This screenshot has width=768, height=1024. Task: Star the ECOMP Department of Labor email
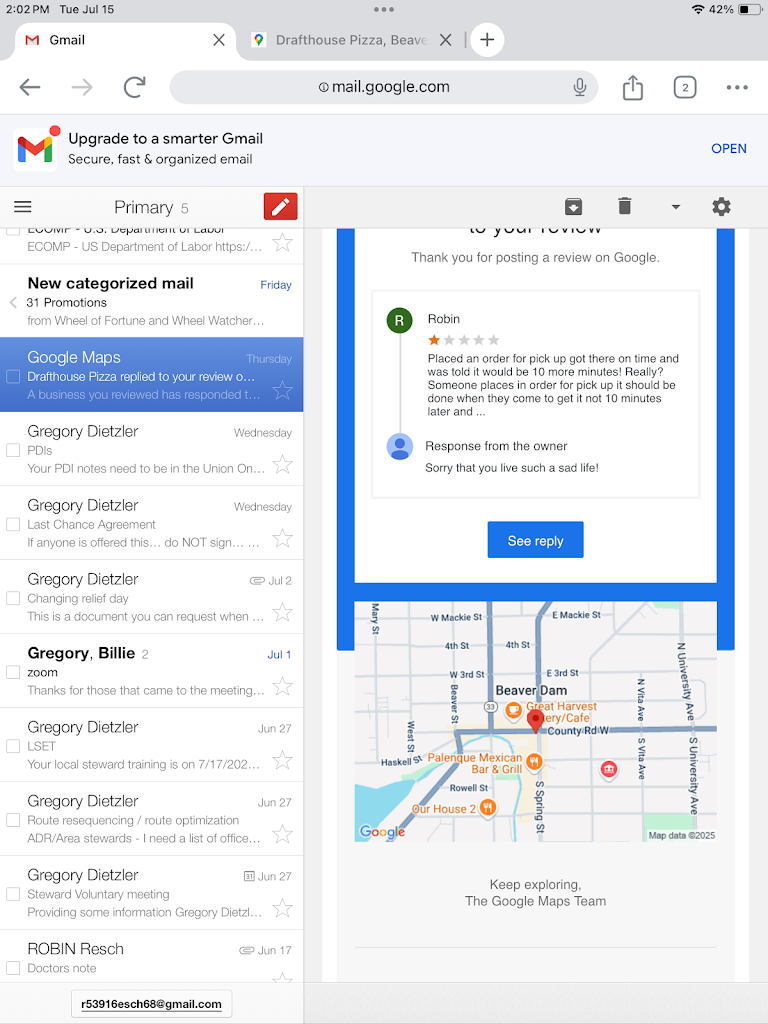[282, 243]
